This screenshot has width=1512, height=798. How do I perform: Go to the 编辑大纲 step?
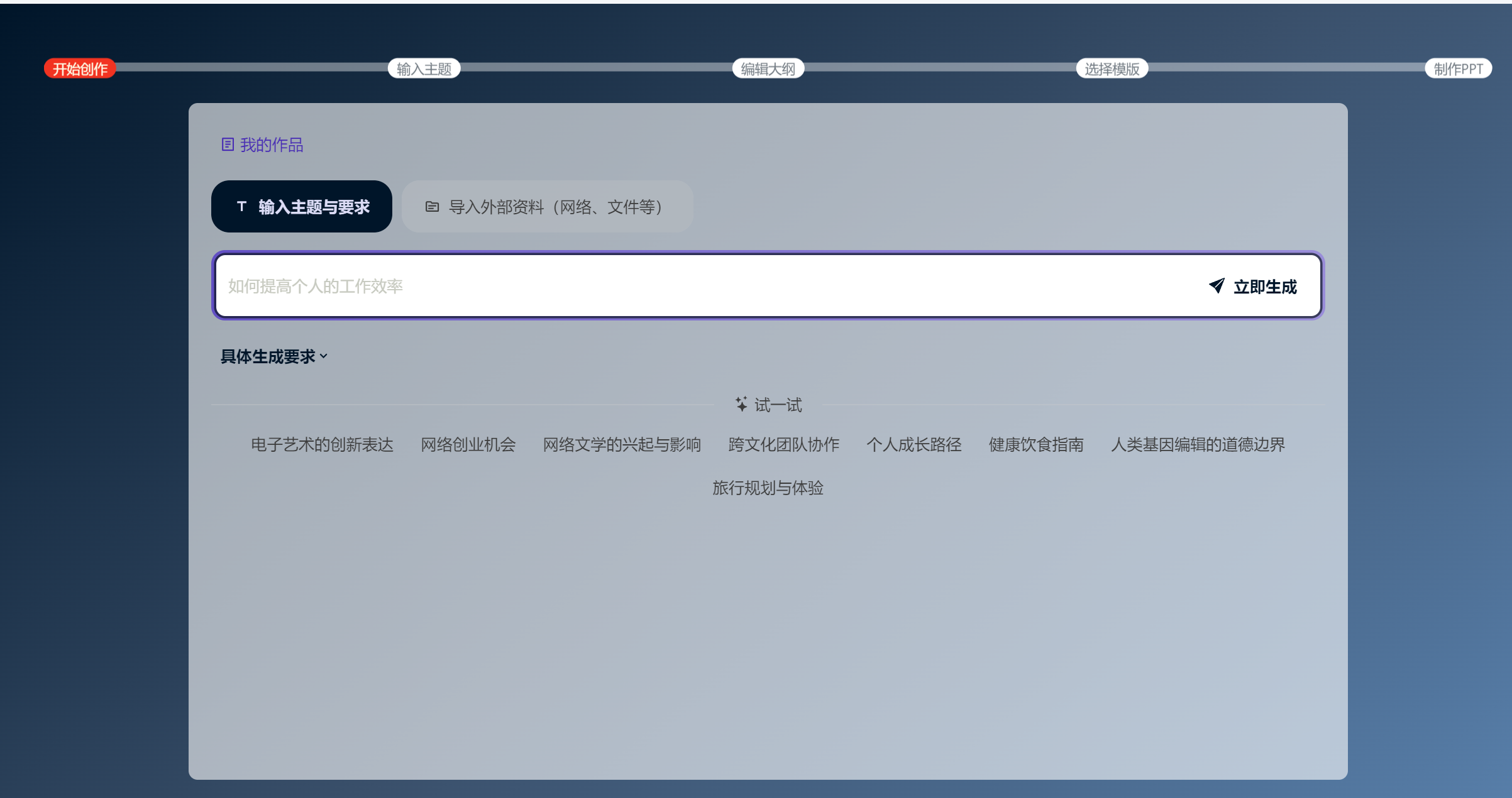(x=768, y=68)
